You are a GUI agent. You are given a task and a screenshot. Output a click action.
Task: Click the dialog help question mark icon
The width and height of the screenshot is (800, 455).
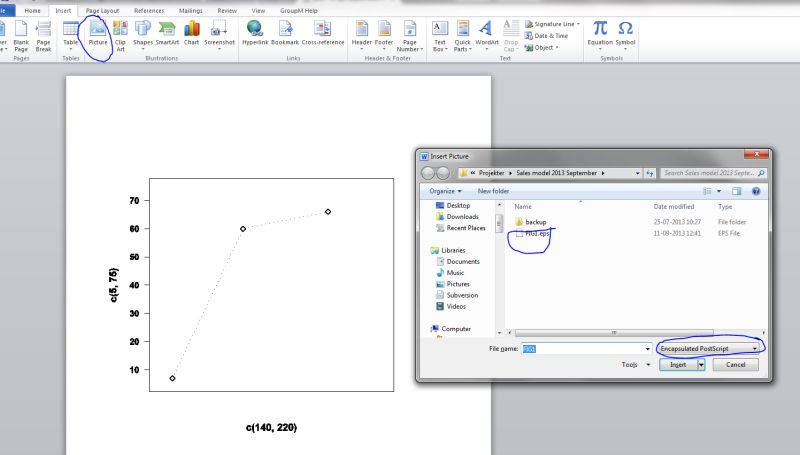coord(756,191)
